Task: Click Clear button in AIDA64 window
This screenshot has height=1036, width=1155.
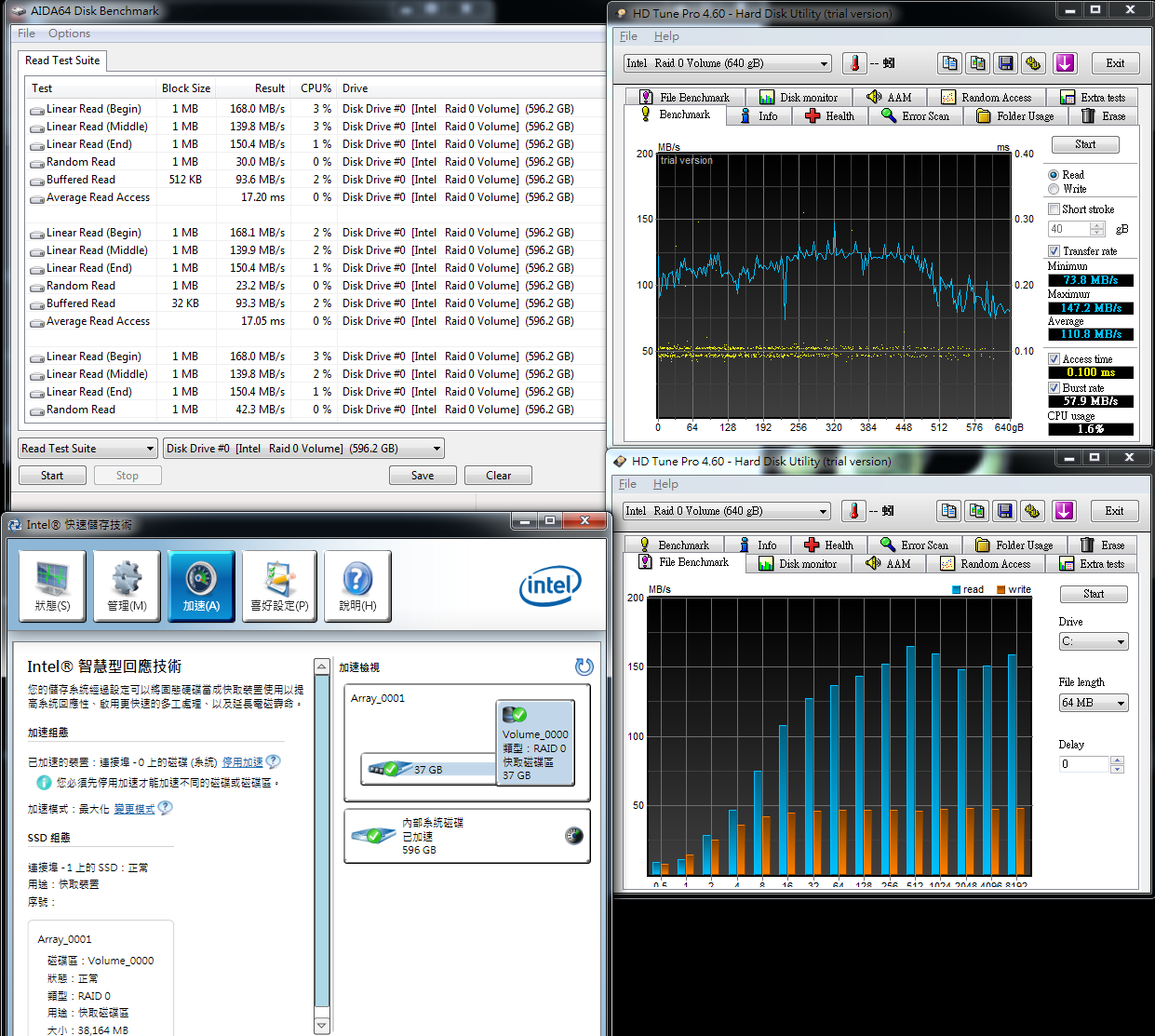Action: point(498,476)
